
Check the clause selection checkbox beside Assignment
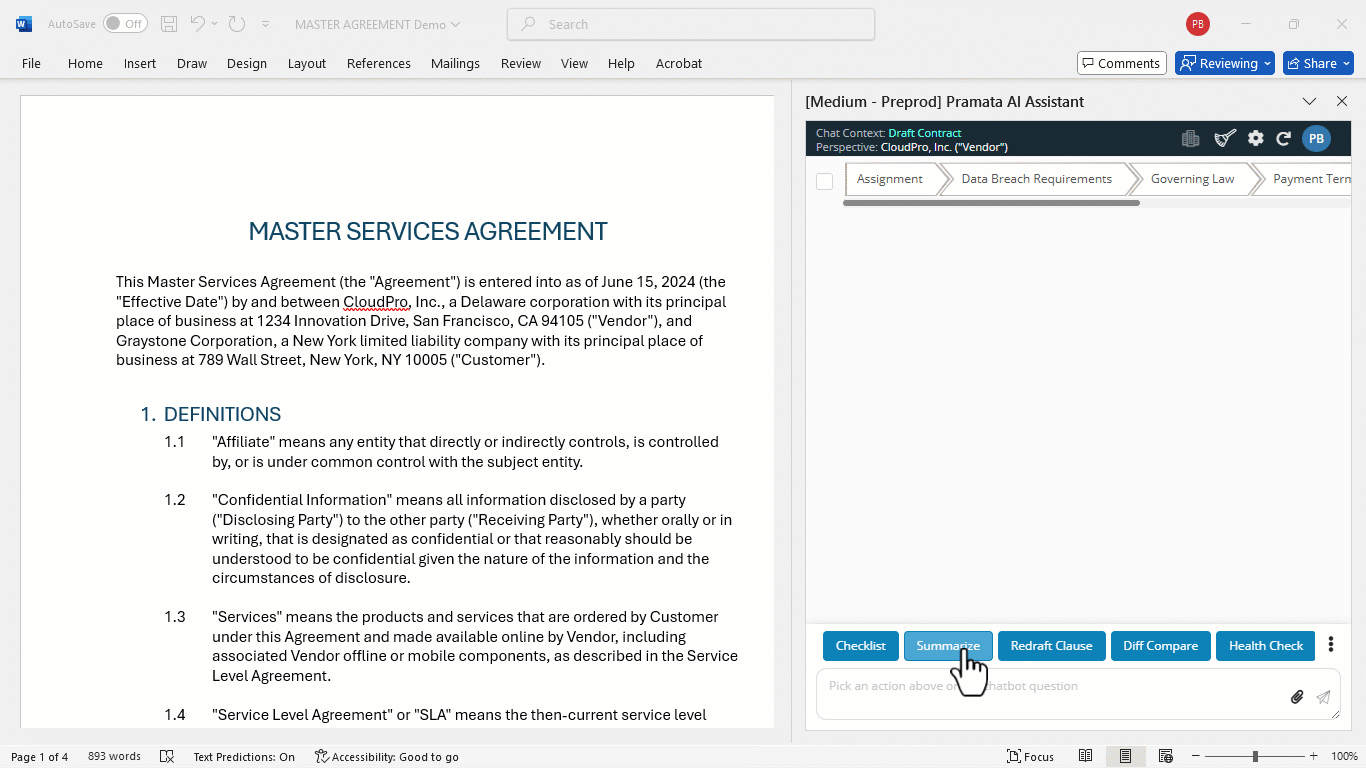(824, 181)
